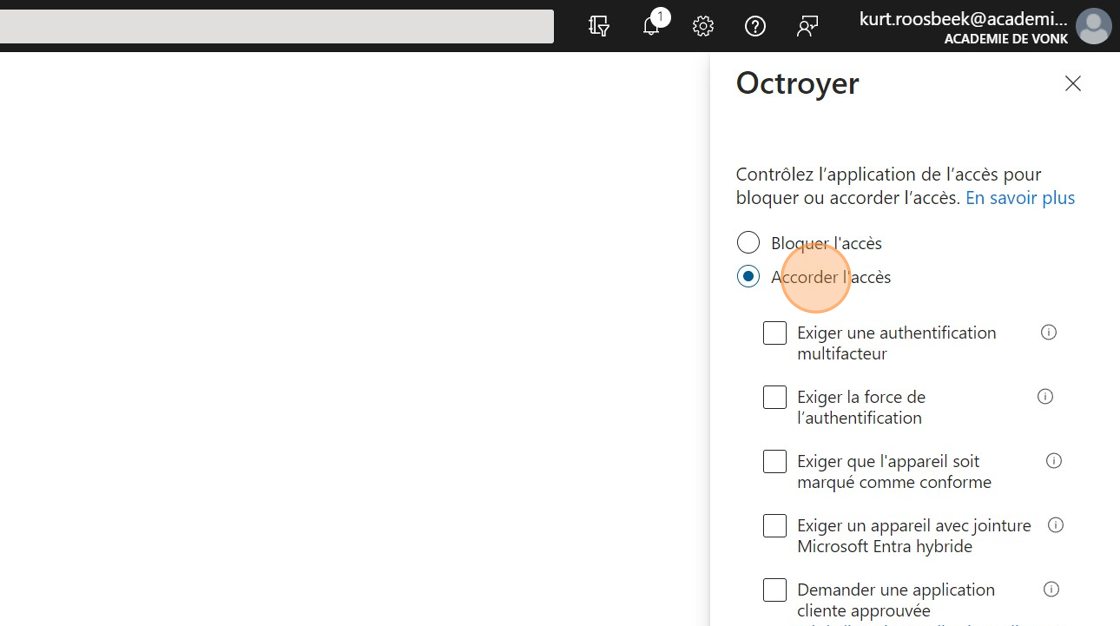The width and height of the screenshot is (1120, 626).
Task: Enable "Exiger que l'appareil soit marqué comme conforme"
Action: [x=775, y=461]
